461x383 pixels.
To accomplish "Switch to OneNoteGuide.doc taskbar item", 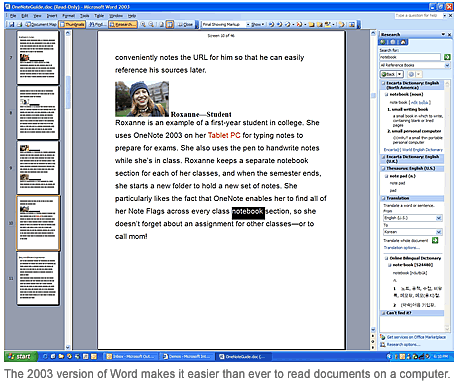I will pos(244,357).
